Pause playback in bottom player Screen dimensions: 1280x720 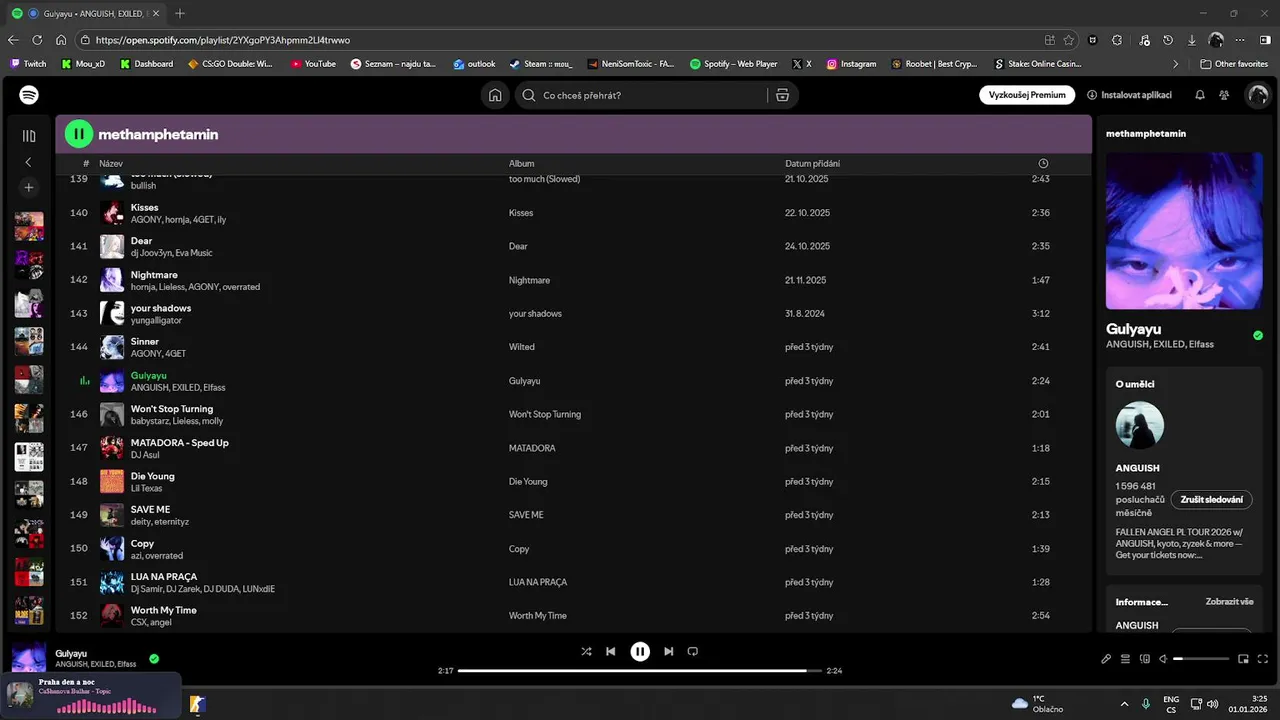[640, 651]
